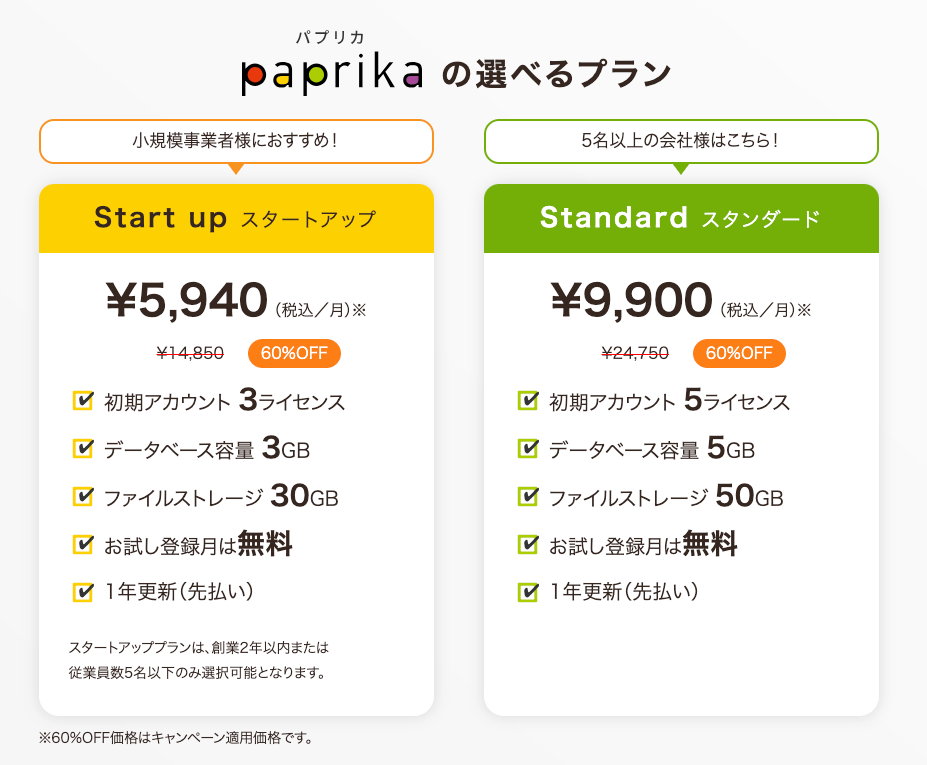Click the 5名以上の会社様はこちら! speech bubble
This screenshot has width=927, height=765.
coord(681,140)
